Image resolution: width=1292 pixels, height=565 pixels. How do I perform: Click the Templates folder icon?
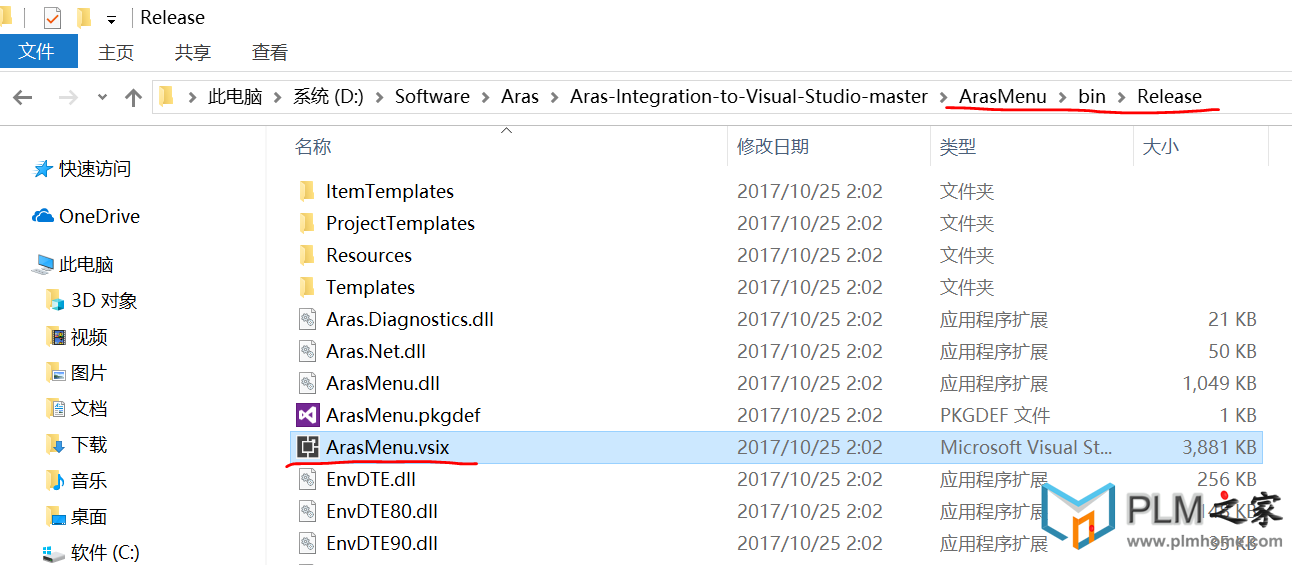pyautogui.click(x=308, y=287)
